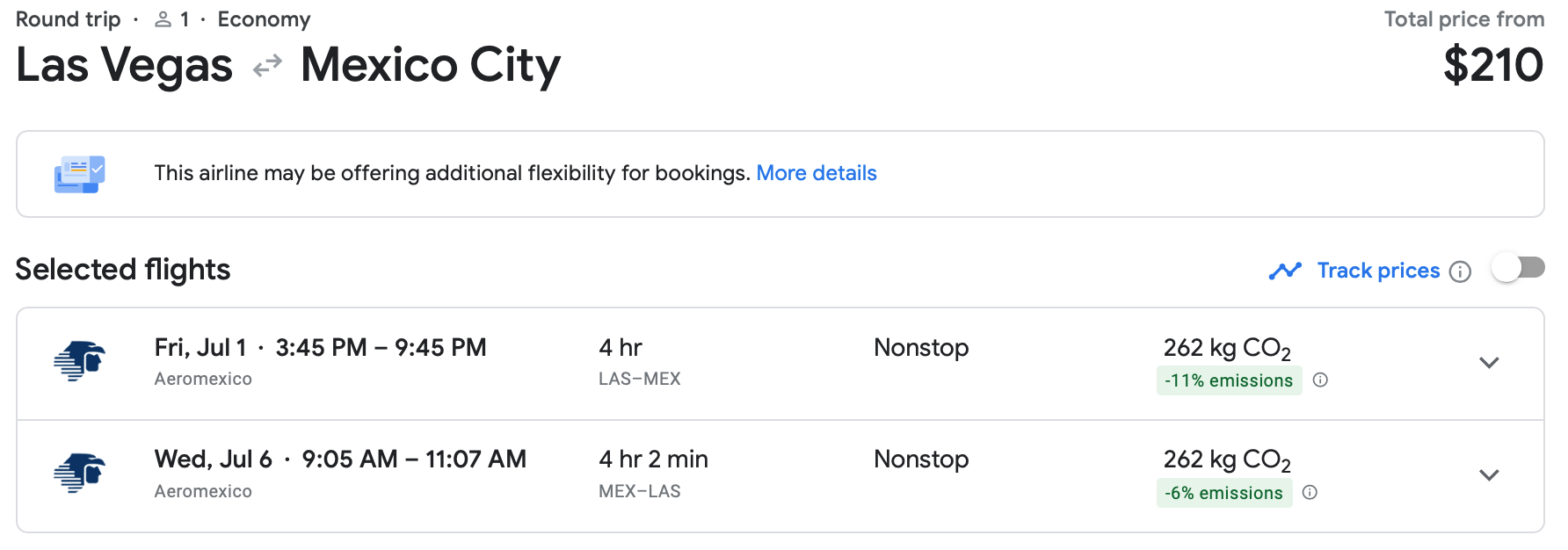Screen dimensions: 1568x550
Task: Click the Track prices label
Action: pyautogui.click(x=1378, y=271)
